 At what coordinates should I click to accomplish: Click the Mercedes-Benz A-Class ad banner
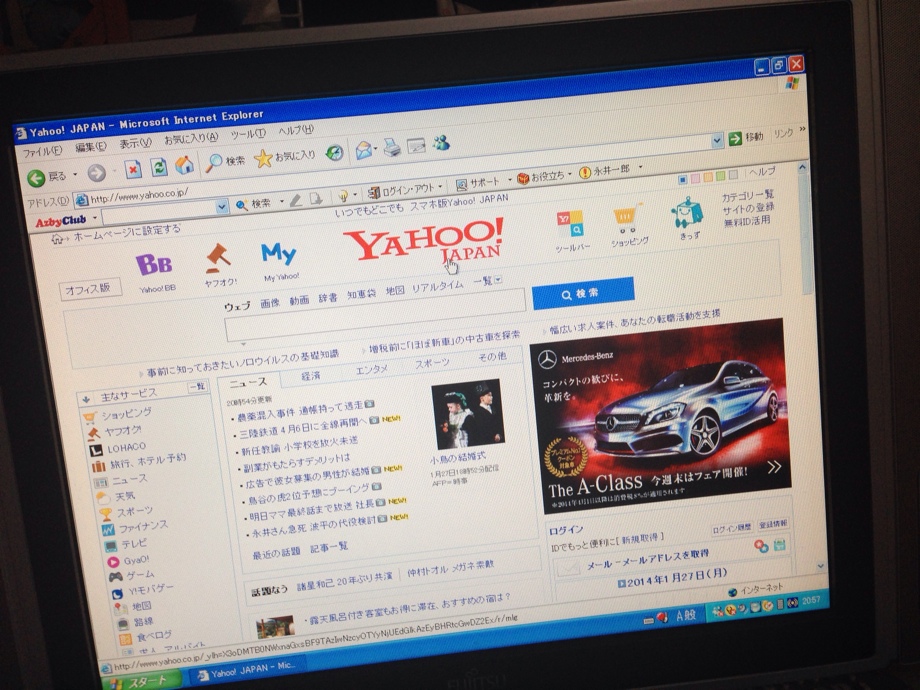point(661,416)
